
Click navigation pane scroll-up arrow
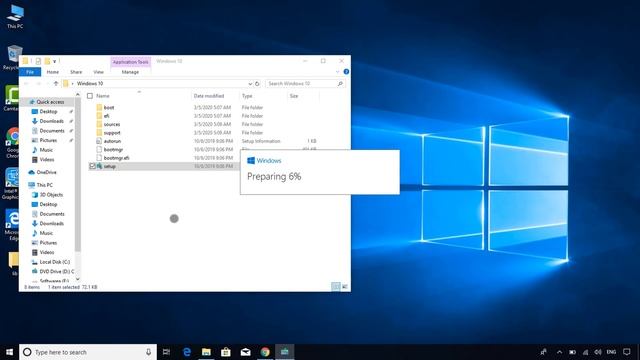click(x=78, y=95)
